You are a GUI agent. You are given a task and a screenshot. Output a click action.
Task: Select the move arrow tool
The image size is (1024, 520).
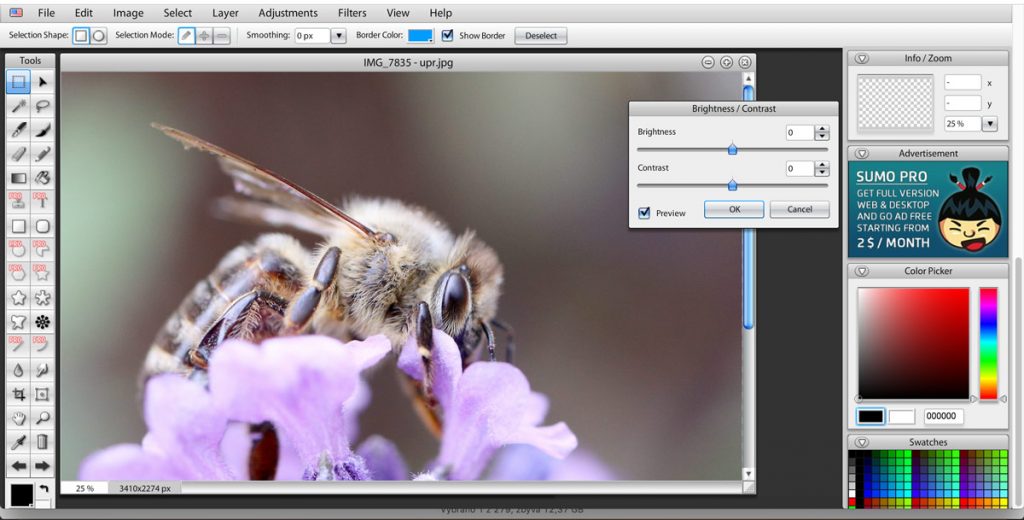43,82
